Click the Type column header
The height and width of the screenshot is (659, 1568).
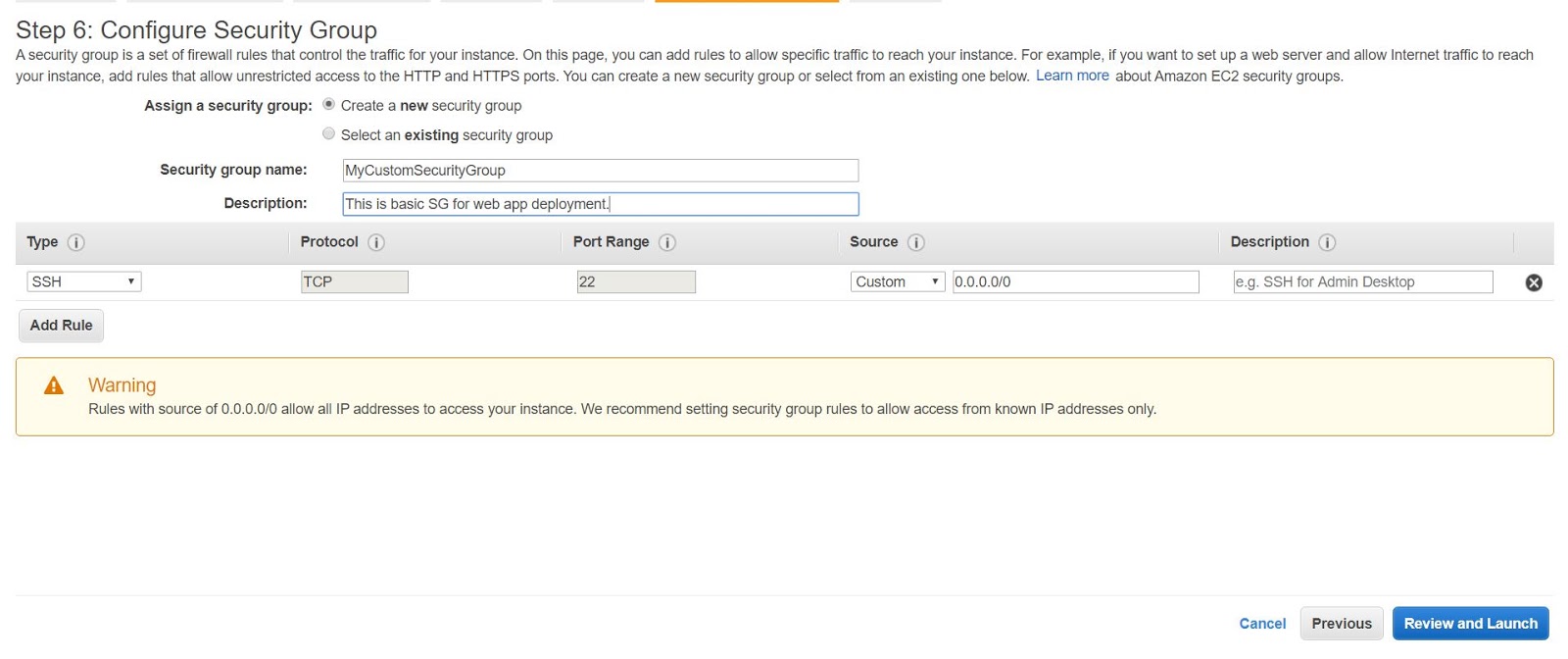[42, 242]
